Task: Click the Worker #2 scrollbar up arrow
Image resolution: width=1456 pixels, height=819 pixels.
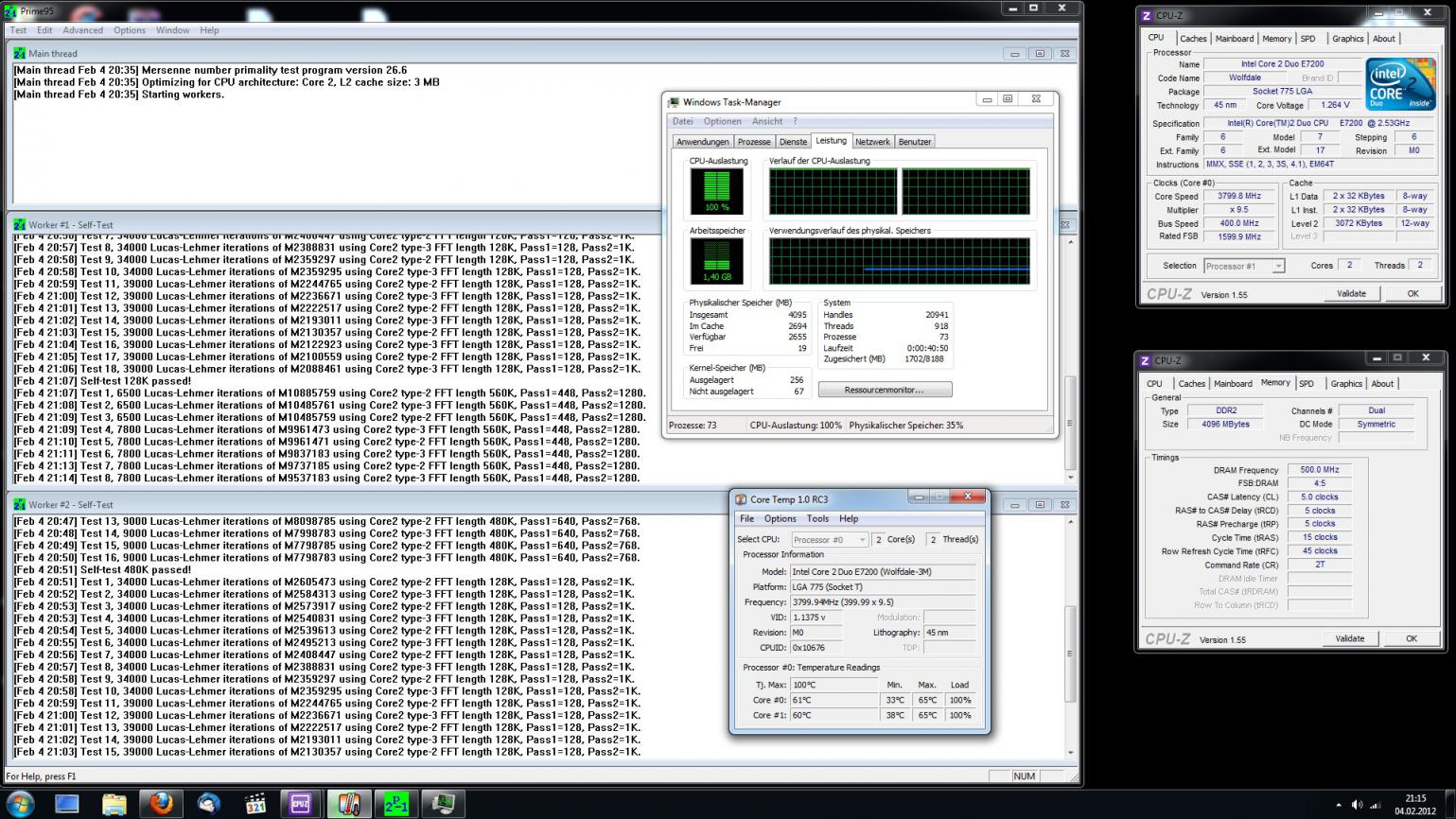Action: [1070, 521]
